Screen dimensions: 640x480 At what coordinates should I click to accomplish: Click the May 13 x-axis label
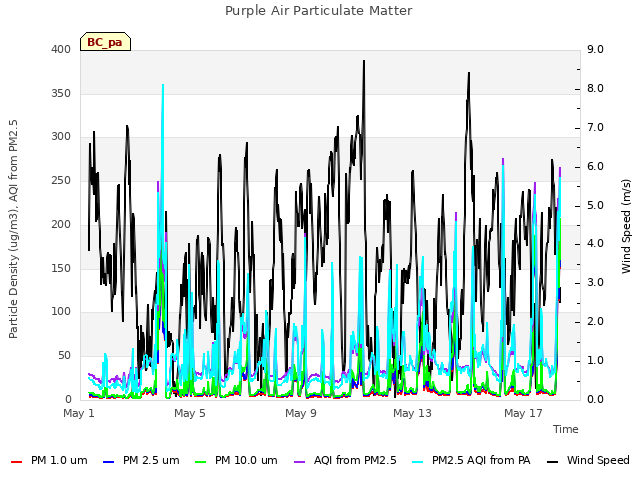(x=412, y=413)
